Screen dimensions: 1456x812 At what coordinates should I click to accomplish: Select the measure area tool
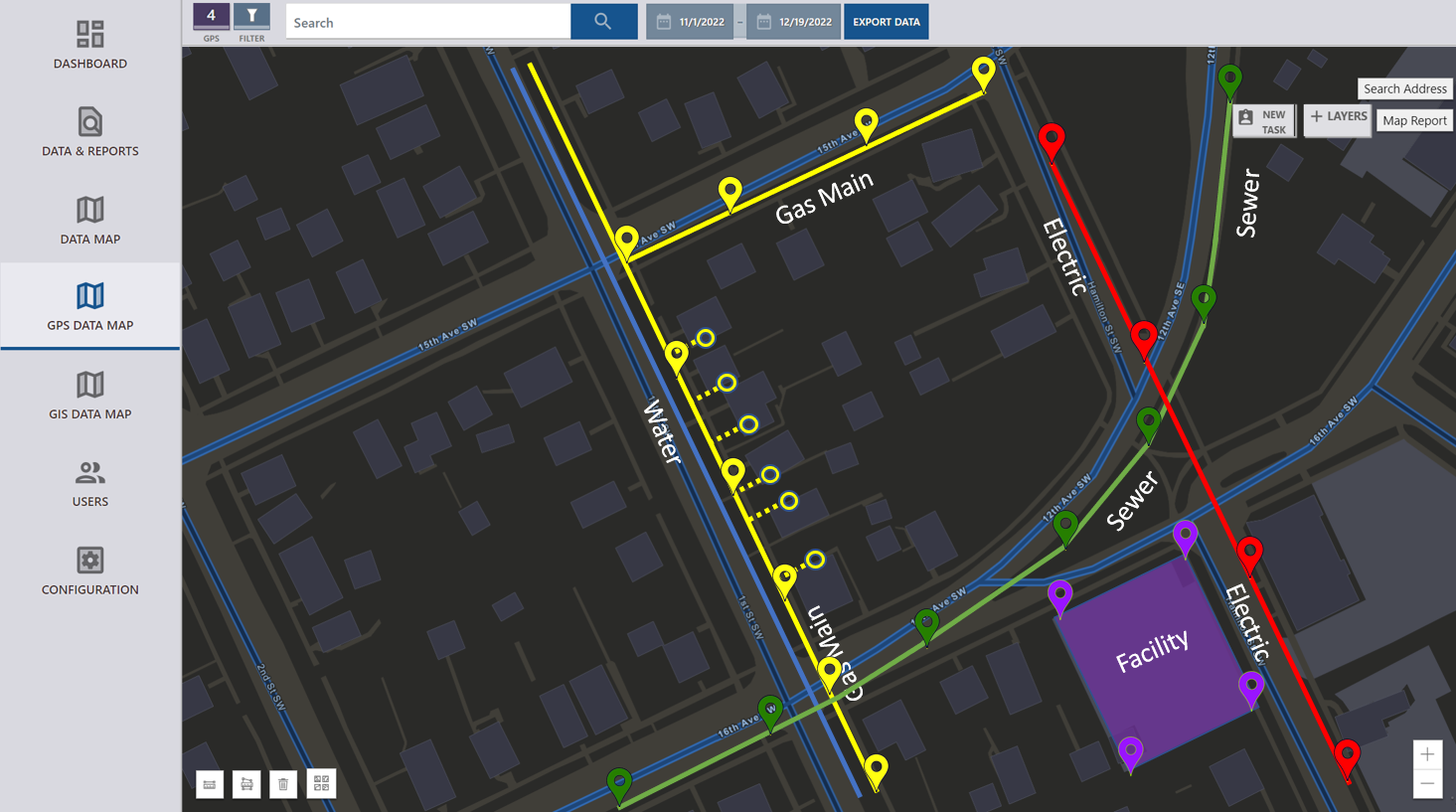tap(246, 784)
